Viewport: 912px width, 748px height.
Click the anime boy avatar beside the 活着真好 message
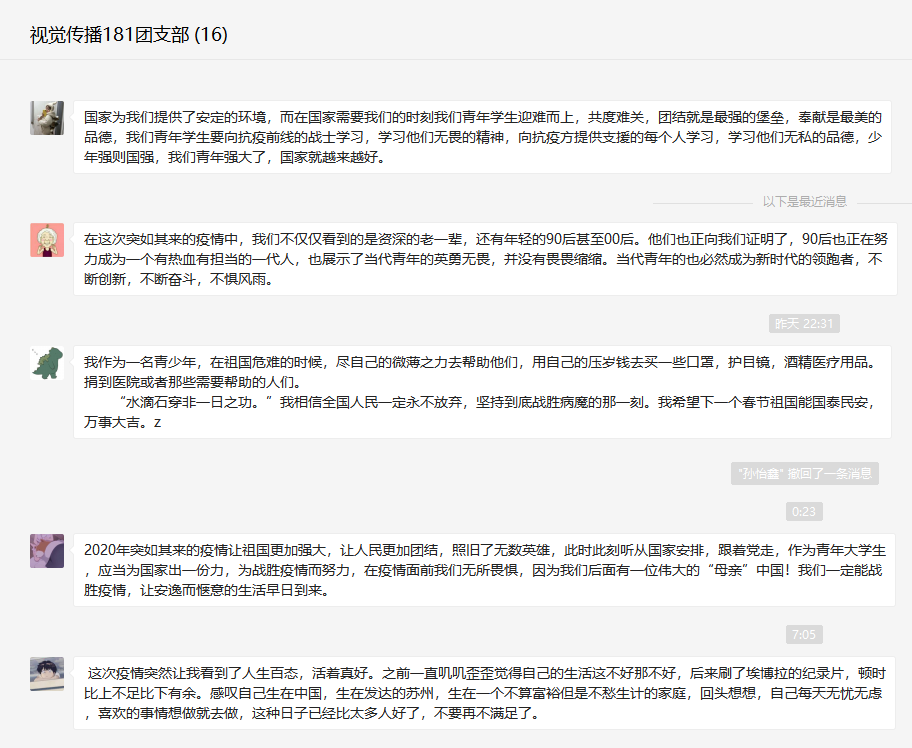(47, 674)
